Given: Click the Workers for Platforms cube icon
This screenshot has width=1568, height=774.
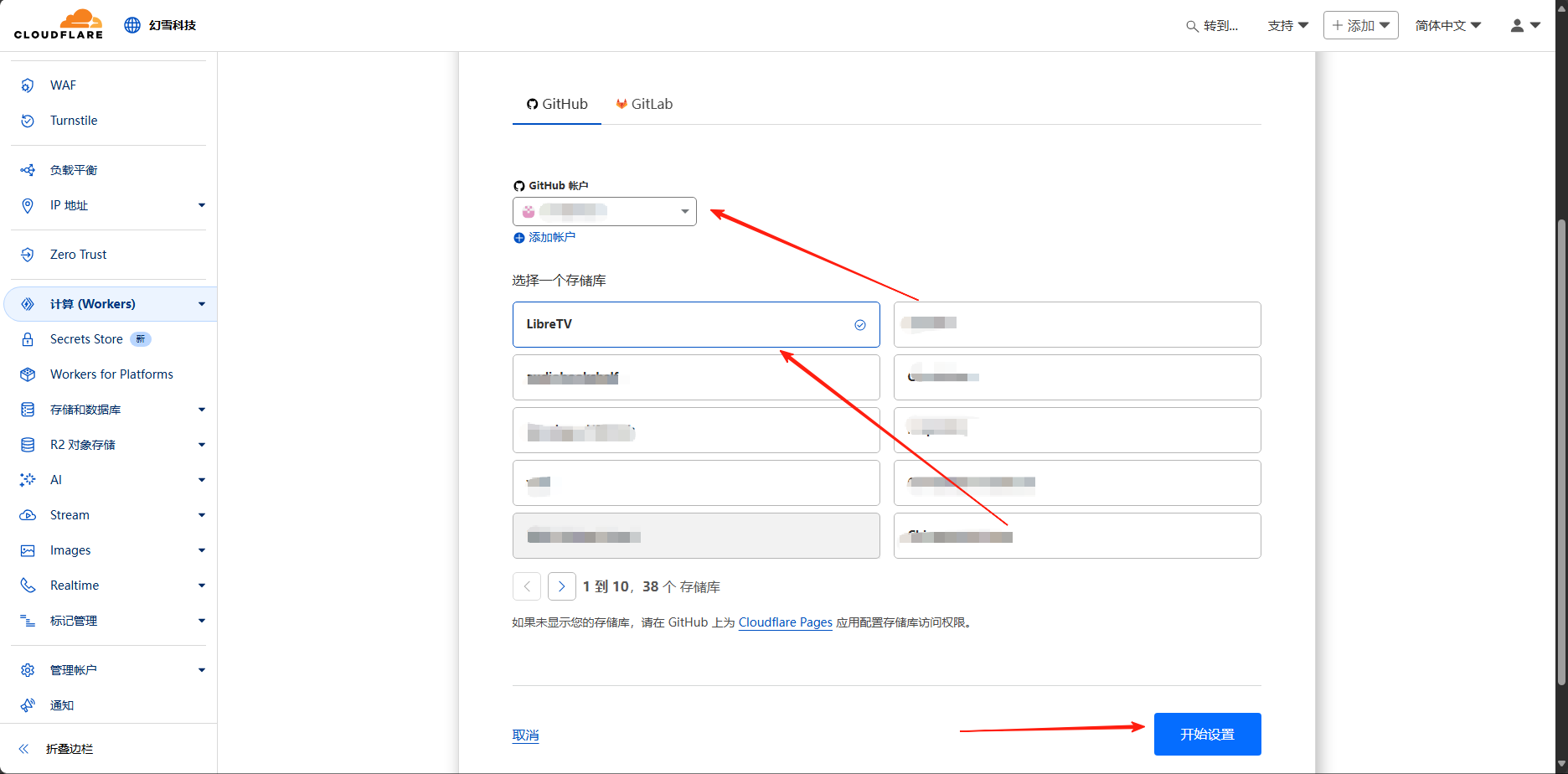Looking at the screenshot, I should click(x=28, y=374).
